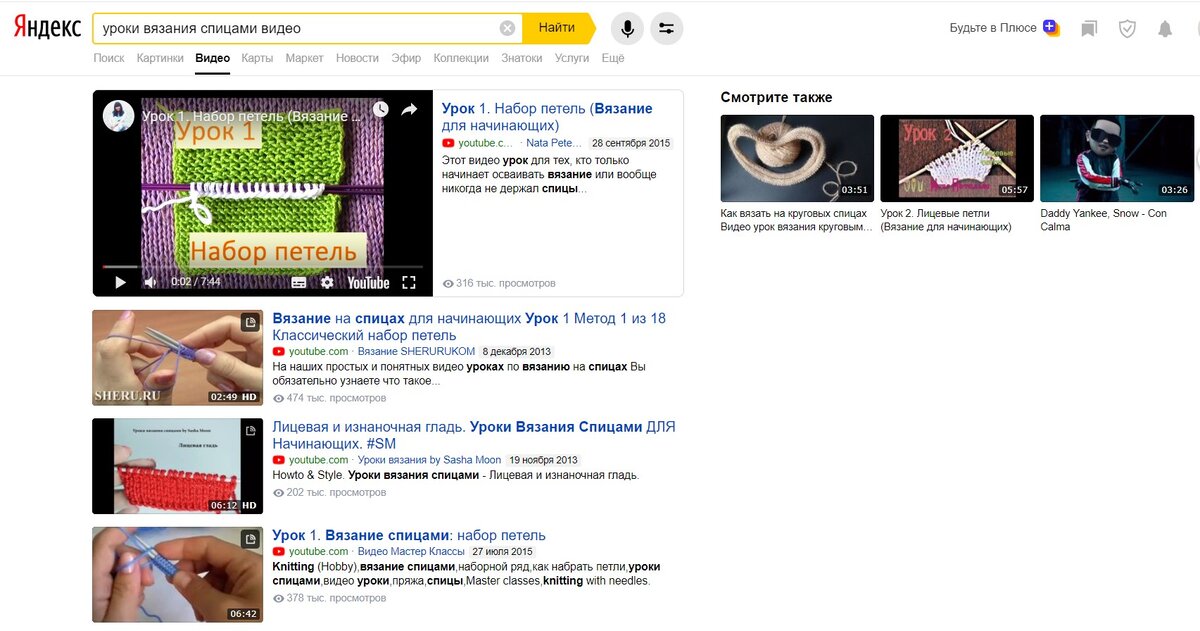Click Уроки вязания by Sasha Moon channel link
Image resolution: width=1200 pixels, height=631 pixels.
[x=429, y=460]
